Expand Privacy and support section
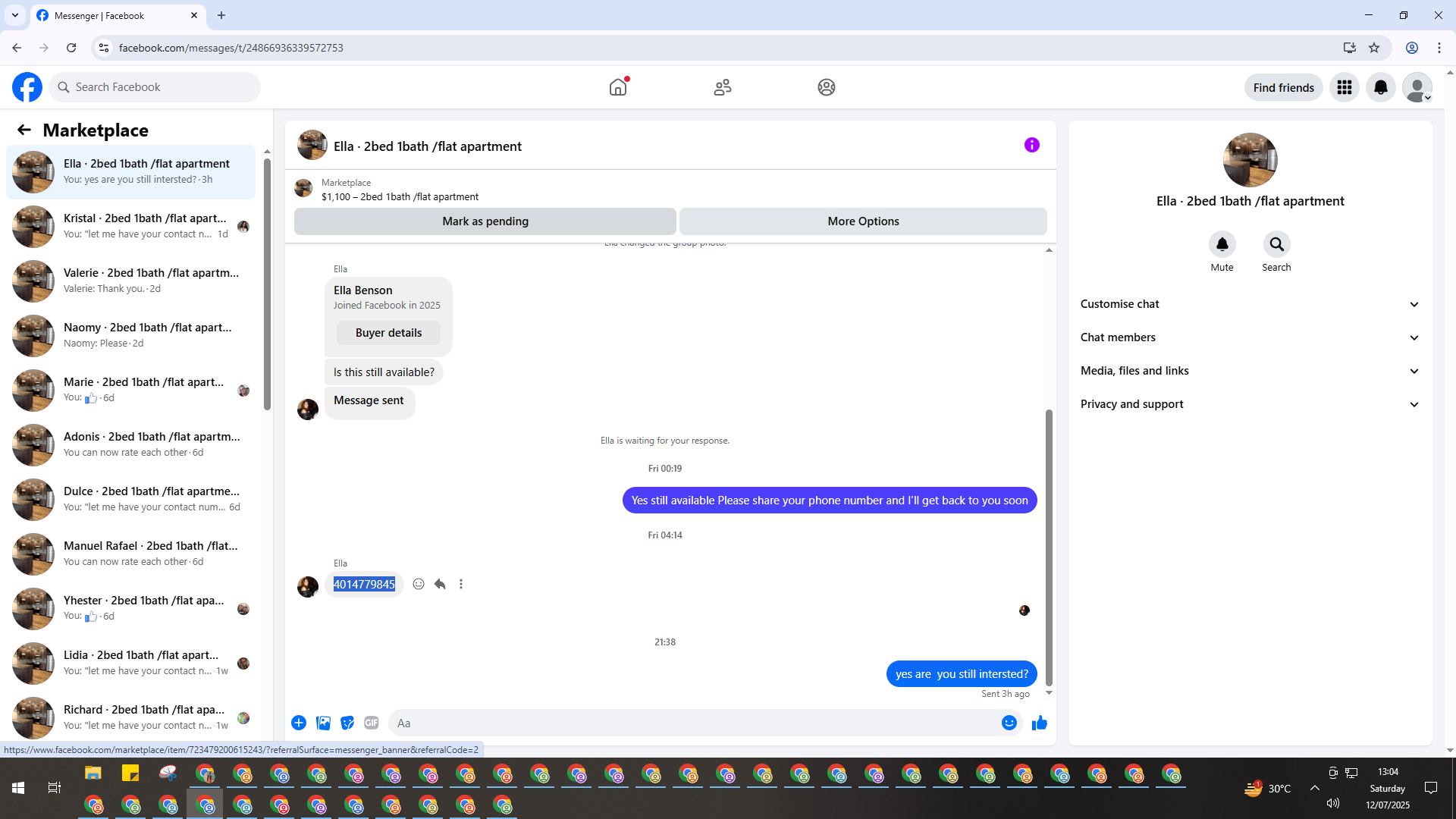 (1249, 404)
